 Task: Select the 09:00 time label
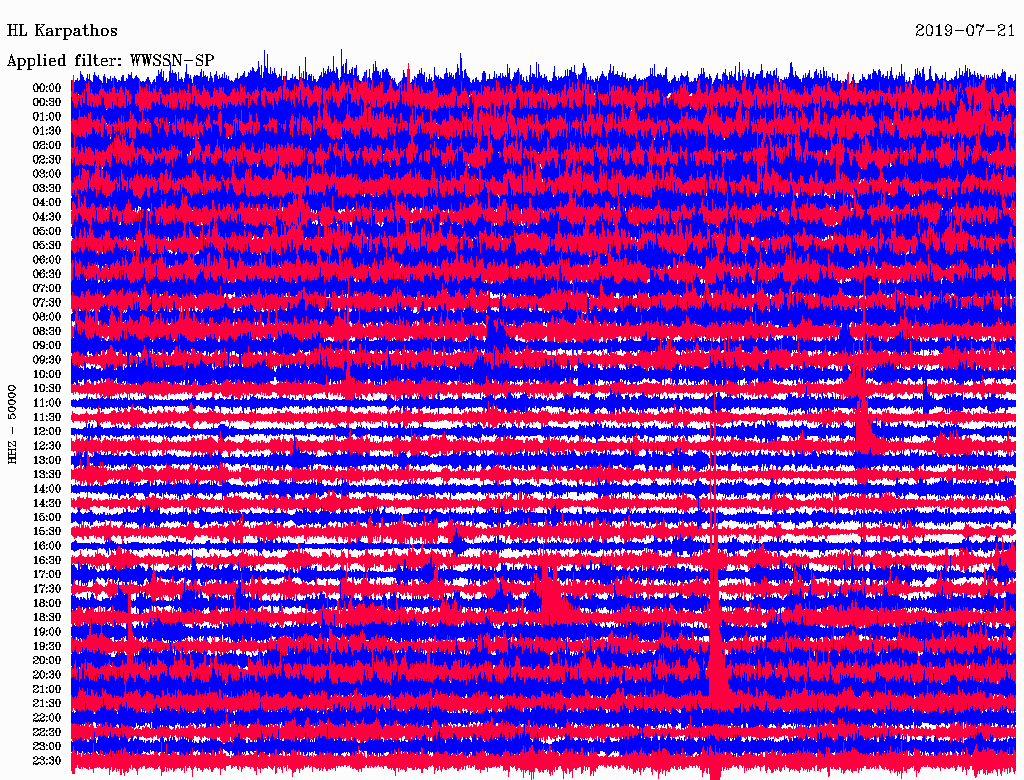[x=47, y=346]
